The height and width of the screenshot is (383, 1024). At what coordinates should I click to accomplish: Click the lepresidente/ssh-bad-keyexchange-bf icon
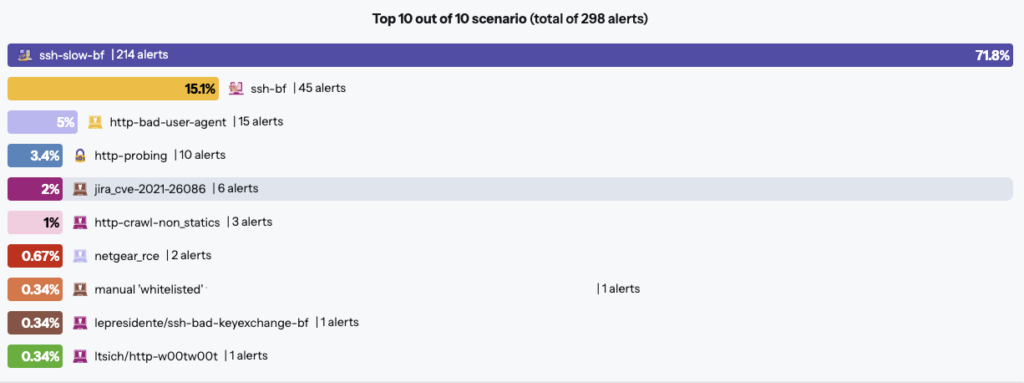[80, 322]
